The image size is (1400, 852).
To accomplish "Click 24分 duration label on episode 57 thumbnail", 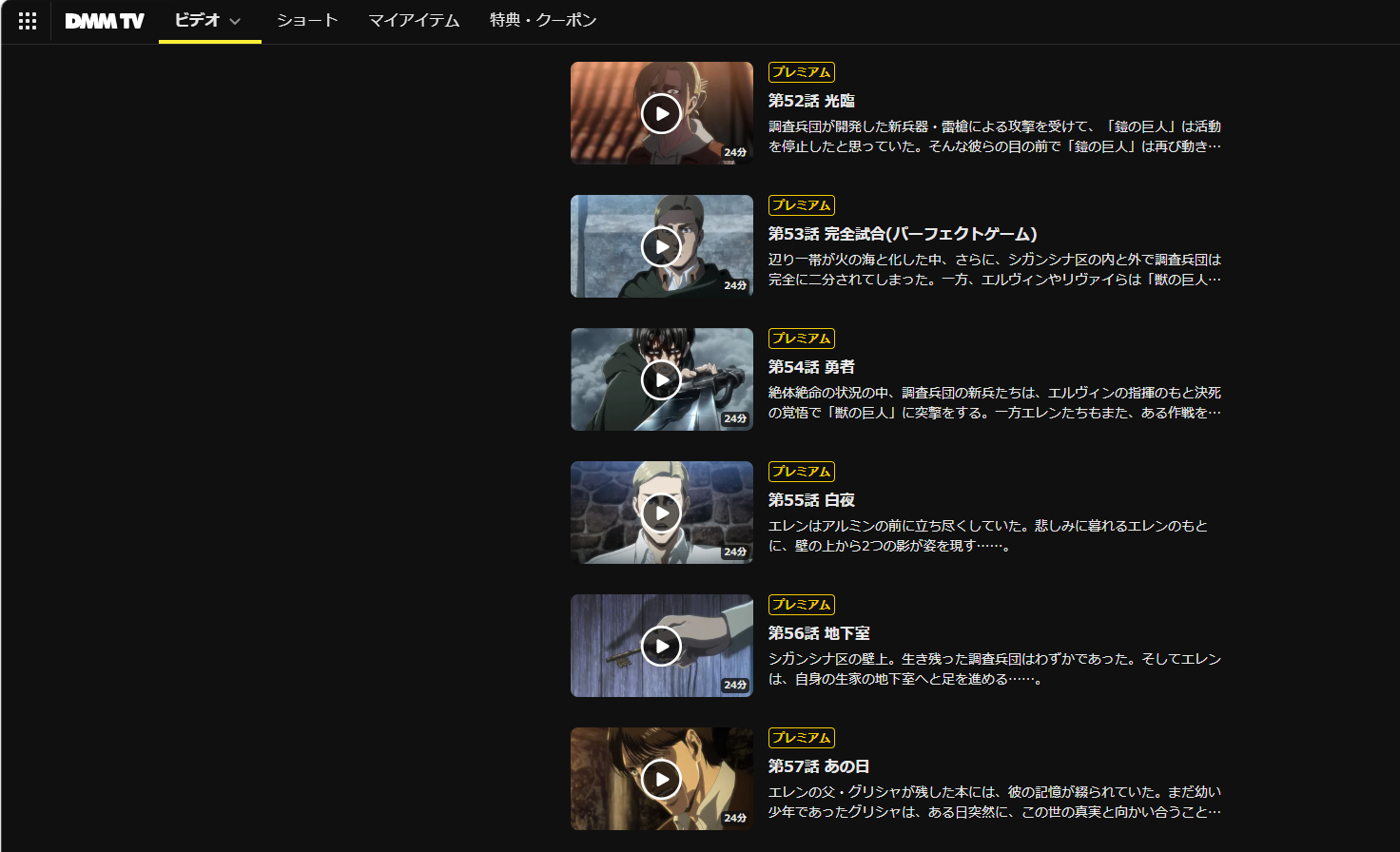I will pos(735,818).
